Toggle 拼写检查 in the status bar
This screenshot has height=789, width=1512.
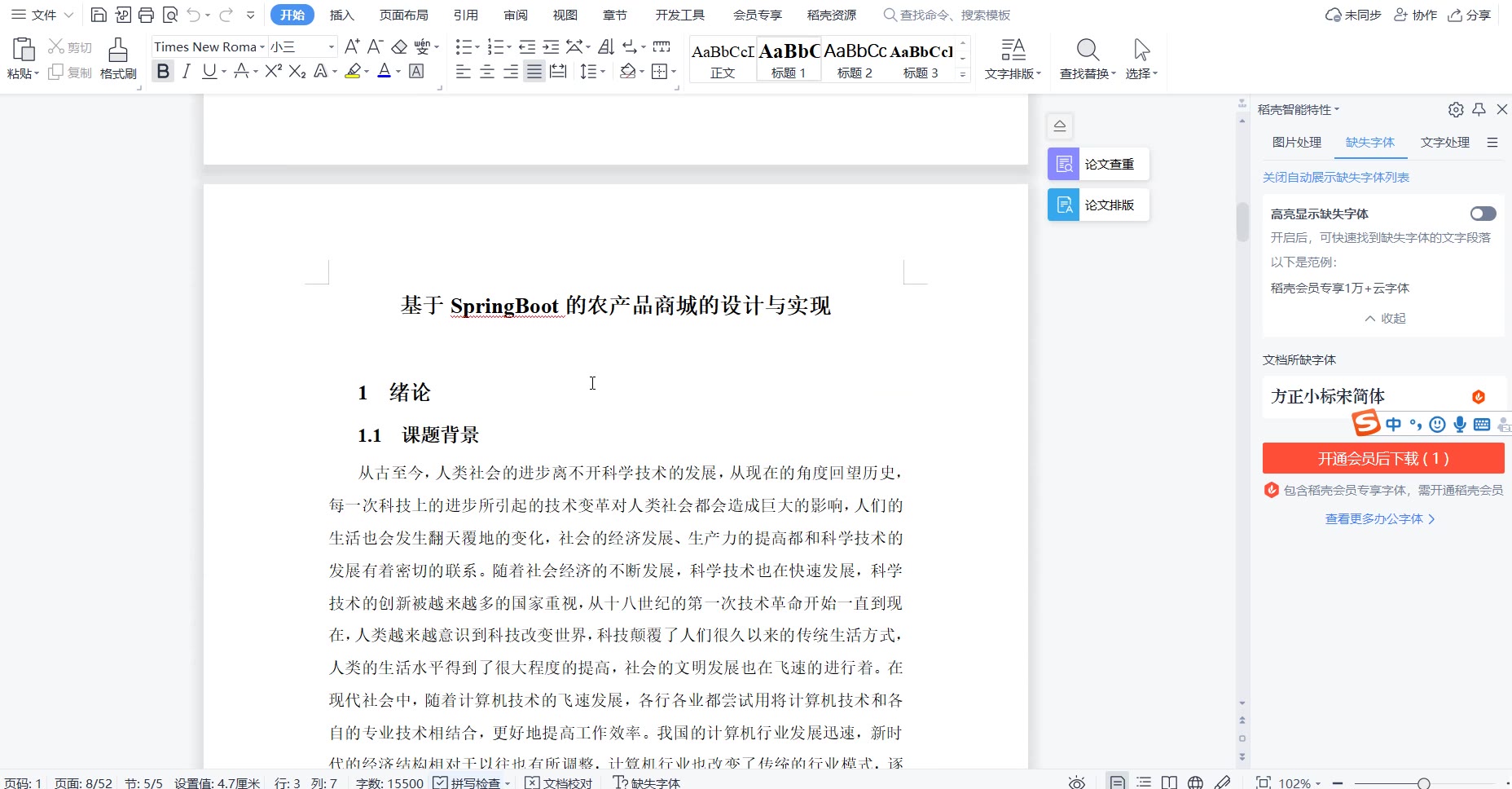tap(470, 782)
